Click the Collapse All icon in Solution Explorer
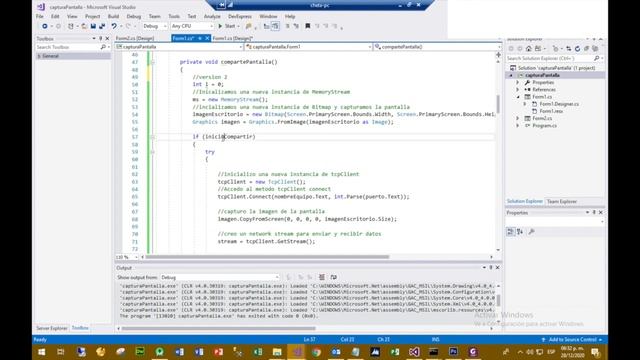 pos(587,49)
